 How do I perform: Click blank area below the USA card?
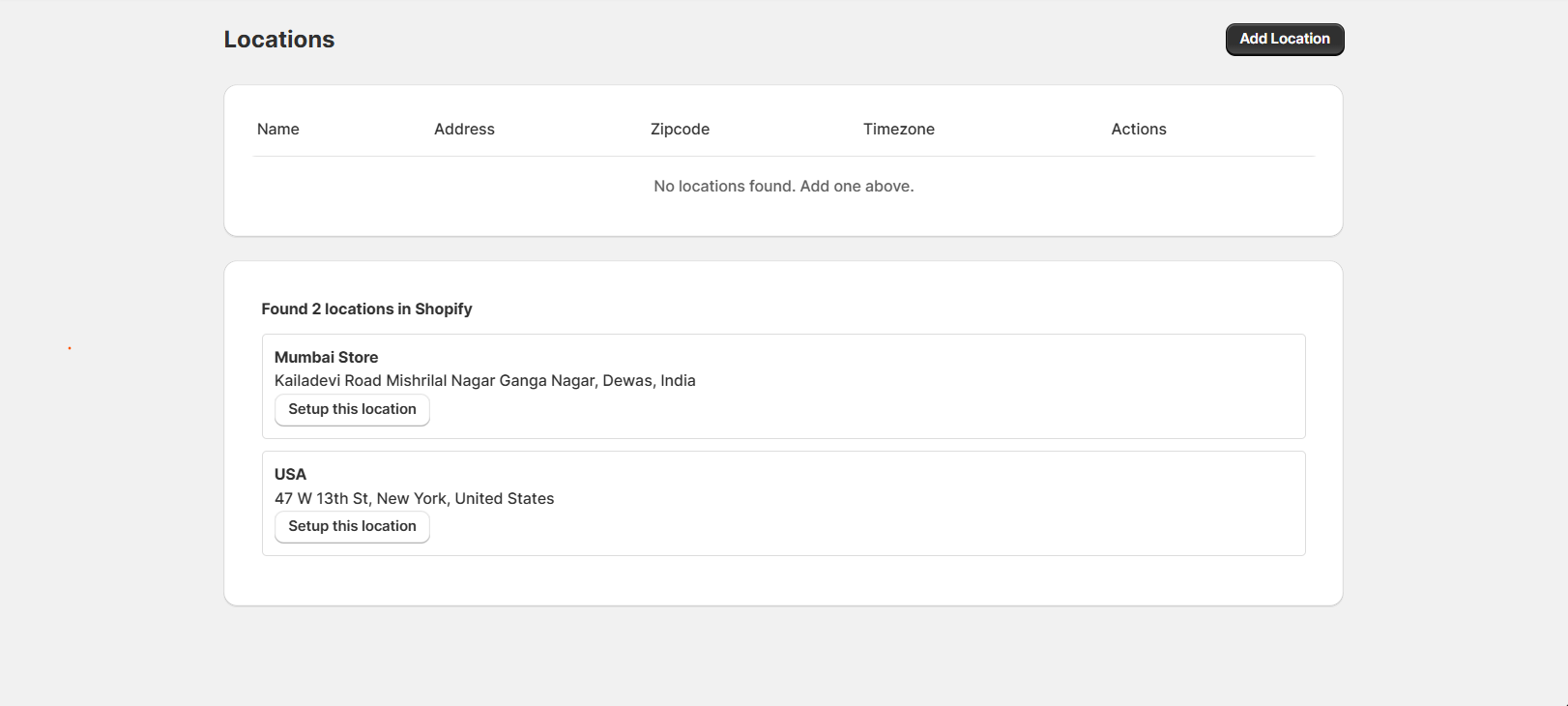[783, 580]
